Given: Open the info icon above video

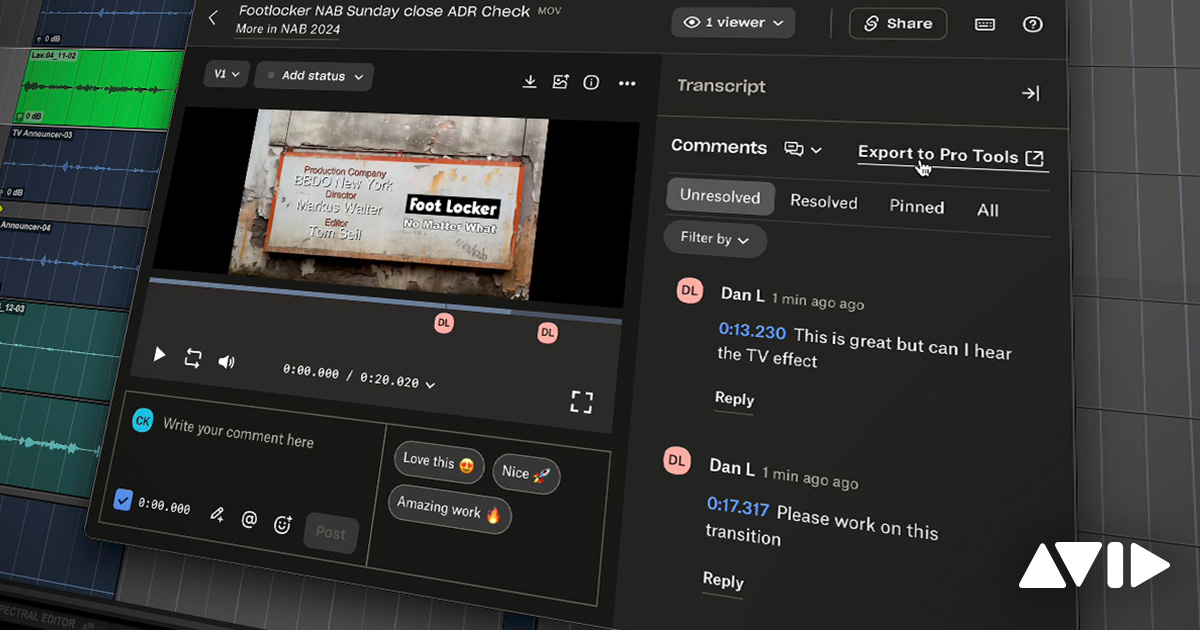Looking at the screenshot, I should pos(591,82).
